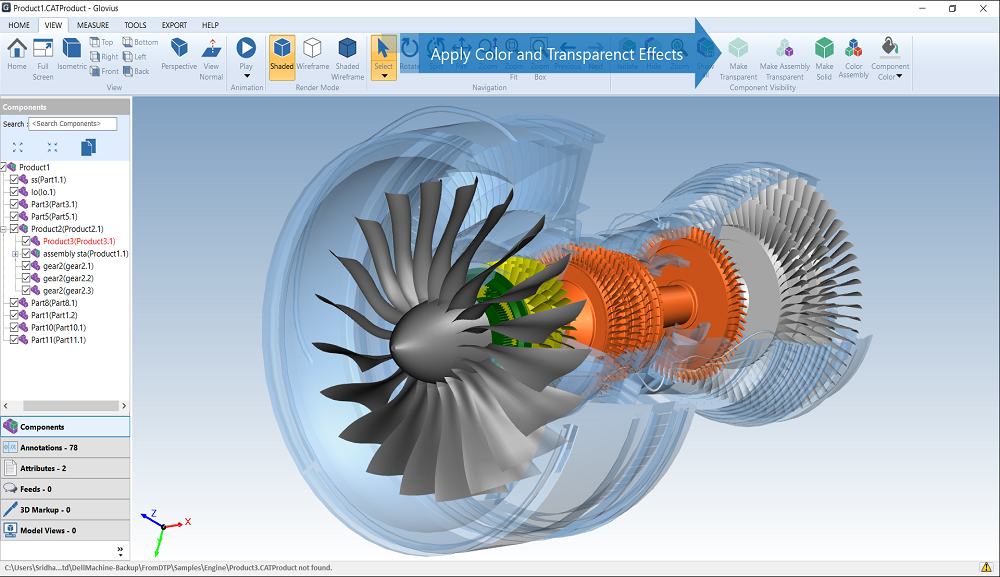The width and height of the screenshot is (1000, 577).
Task: Toggle the Part10(Part10.1) checkbox
Action: pos(14,328)
